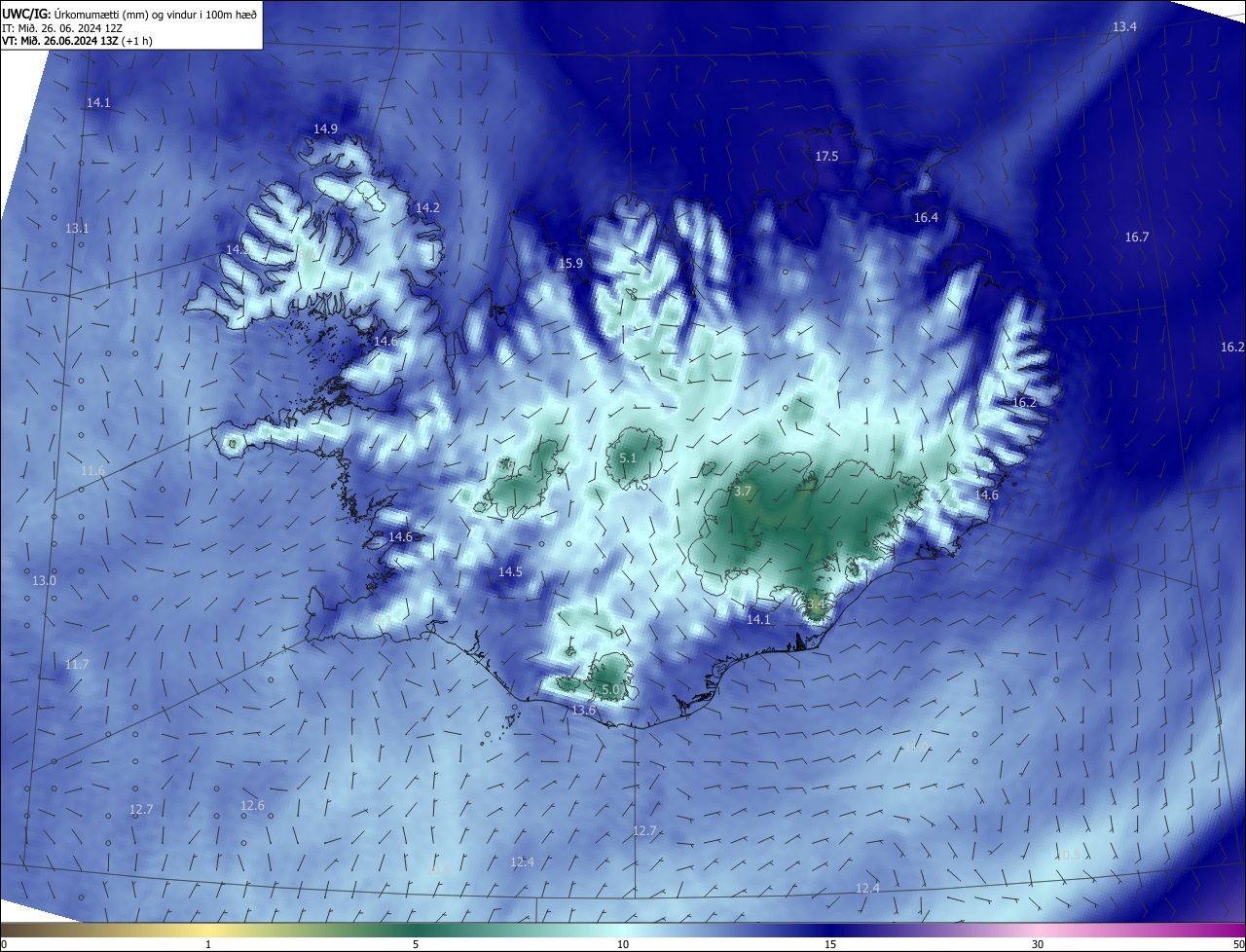The image size is (1246, 952).
Task: Click the 0 tick label on the colour scale
Action: click(x=4, y=944)
